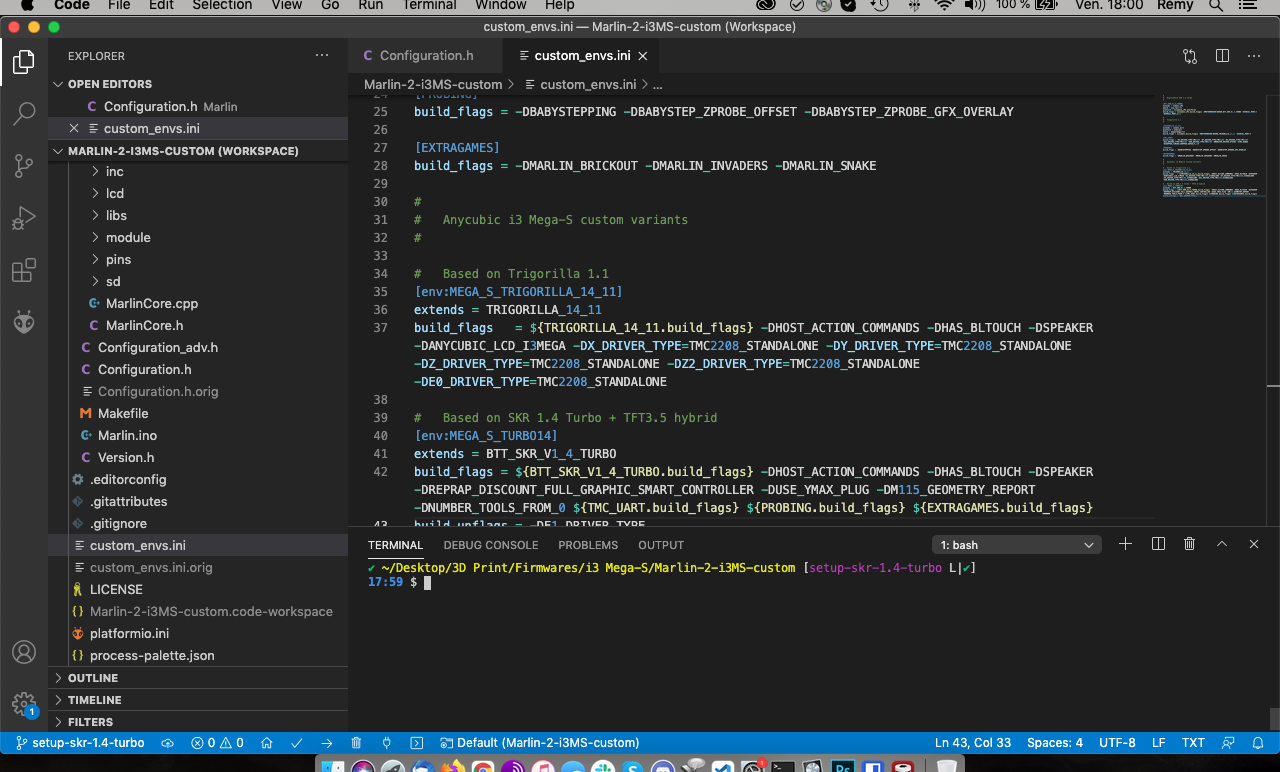The width and height of the screenshot is (1280, 772).
Task: Click TXT language mode in status bar
Action: point(1193,743)
